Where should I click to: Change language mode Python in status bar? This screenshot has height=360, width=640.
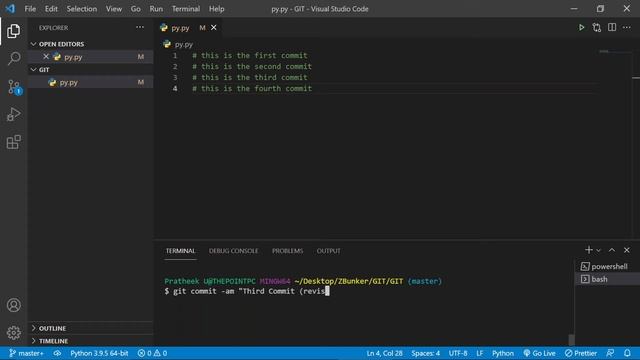(503, 353)
